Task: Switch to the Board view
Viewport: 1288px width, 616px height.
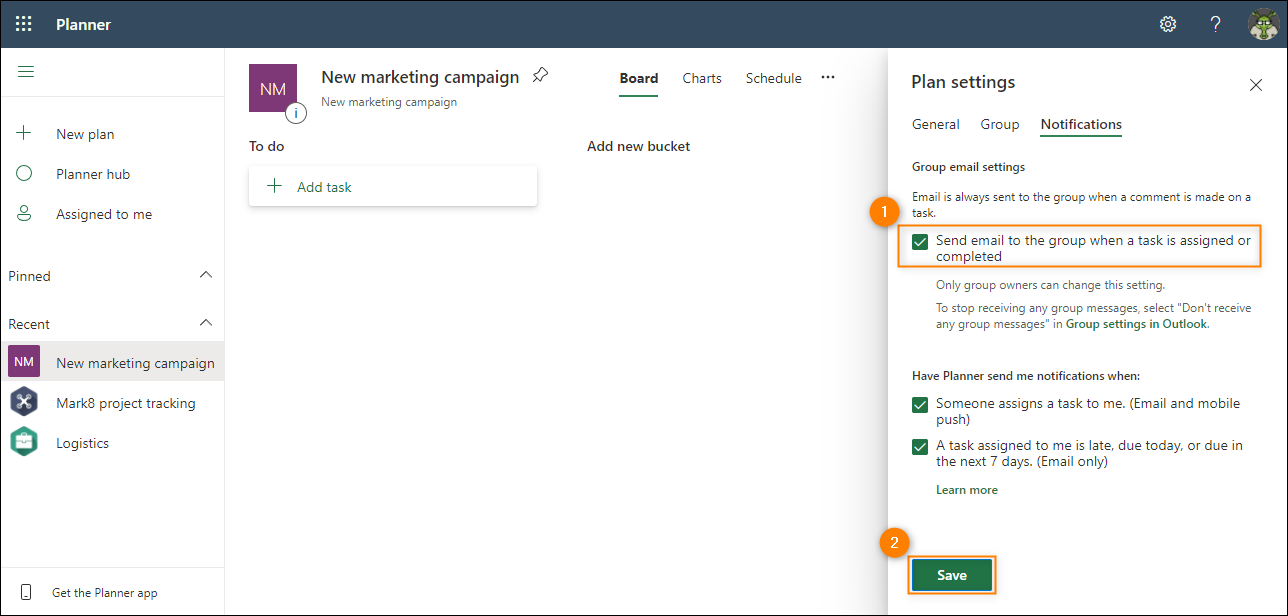Action: (639, 78)
